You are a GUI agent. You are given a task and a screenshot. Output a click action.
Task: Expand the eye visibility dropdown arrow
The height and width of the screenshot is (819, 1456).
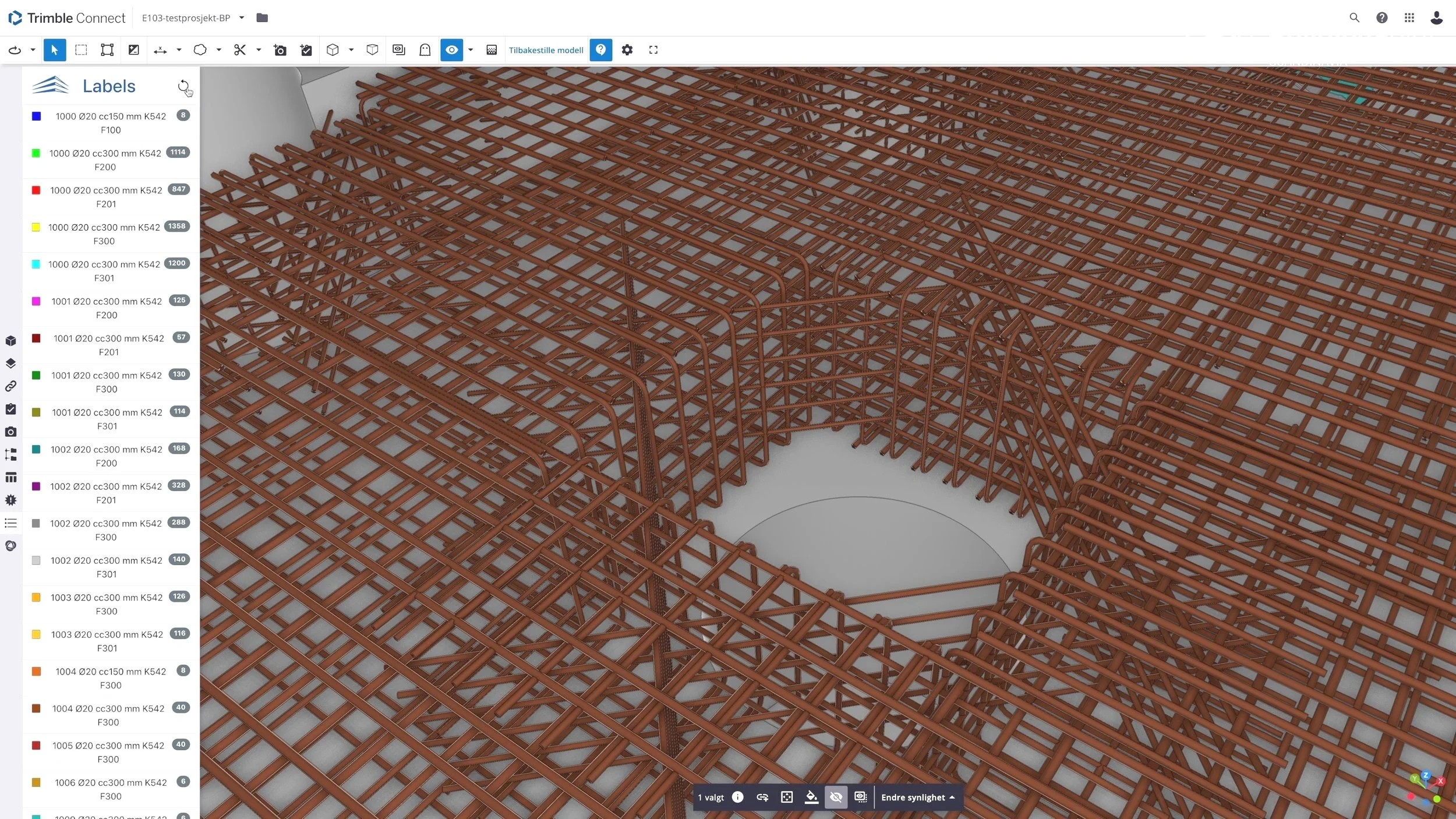471,50
